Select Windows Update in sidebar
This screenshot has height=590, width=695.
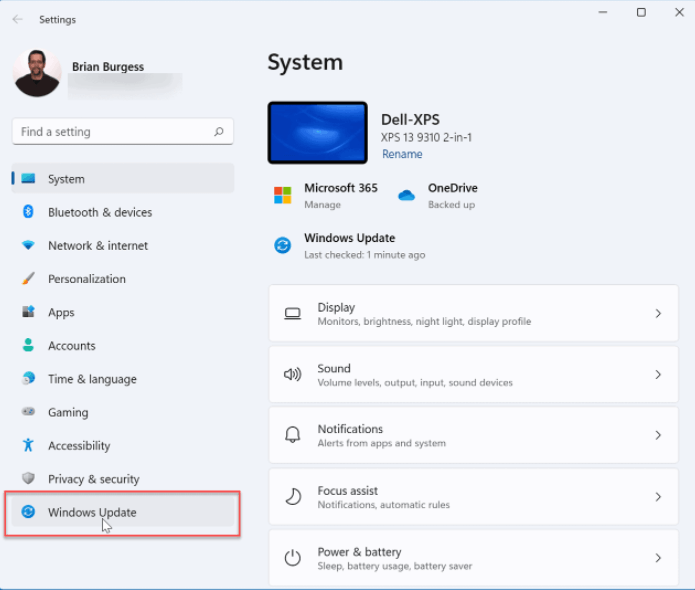point(123,512)
